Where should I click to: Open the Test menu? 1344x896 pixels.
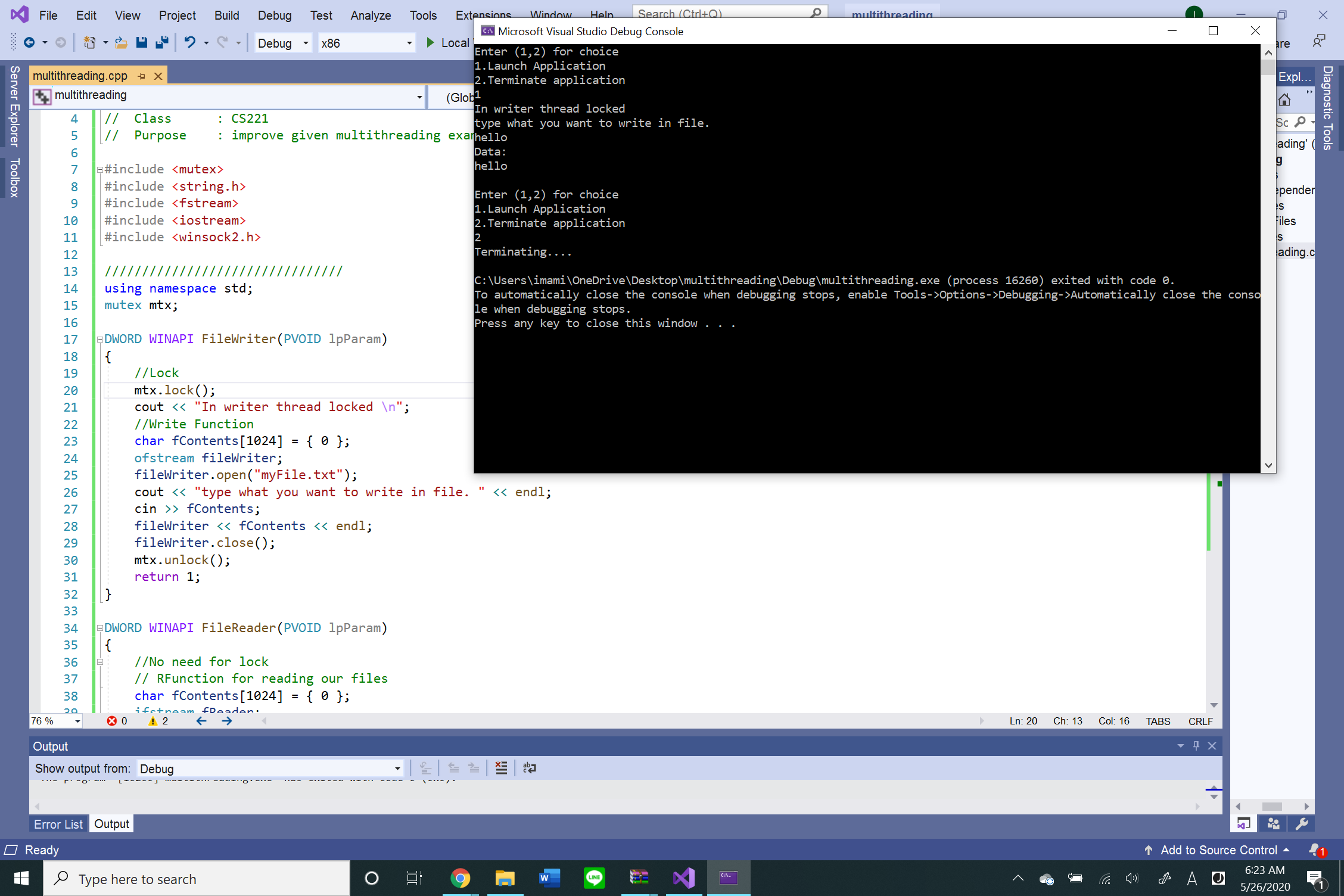pos(321,15)
